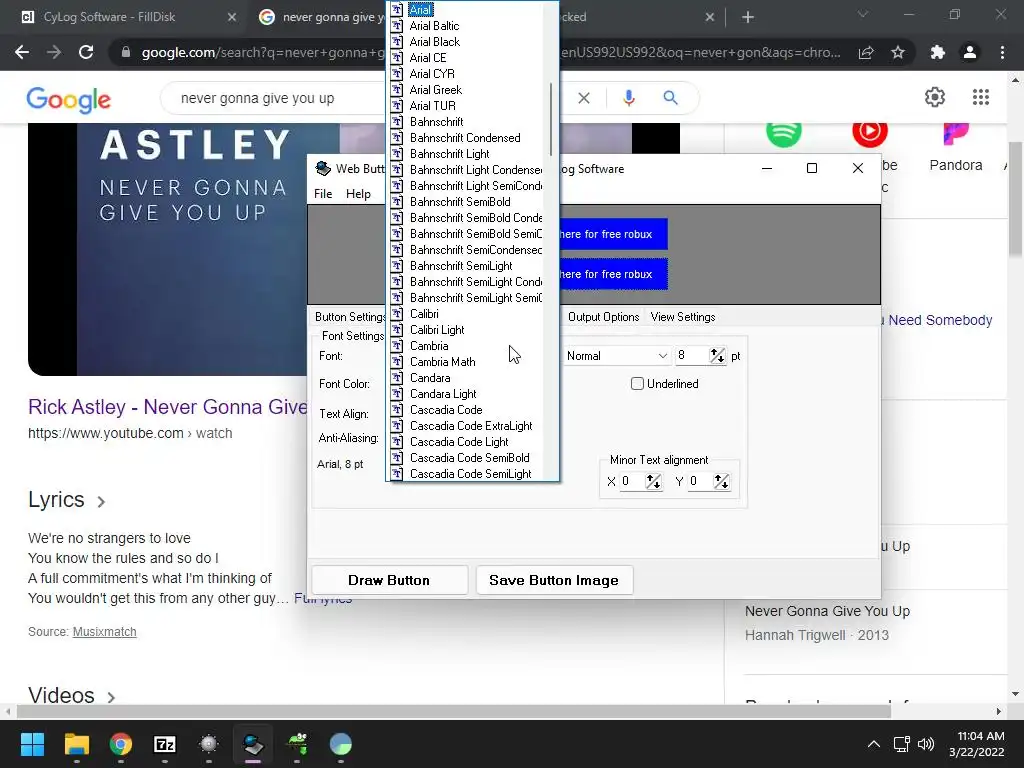This screenshot has height=768, width=1024.
Task: Select Calibri Light font
Action: click(437, 330)
